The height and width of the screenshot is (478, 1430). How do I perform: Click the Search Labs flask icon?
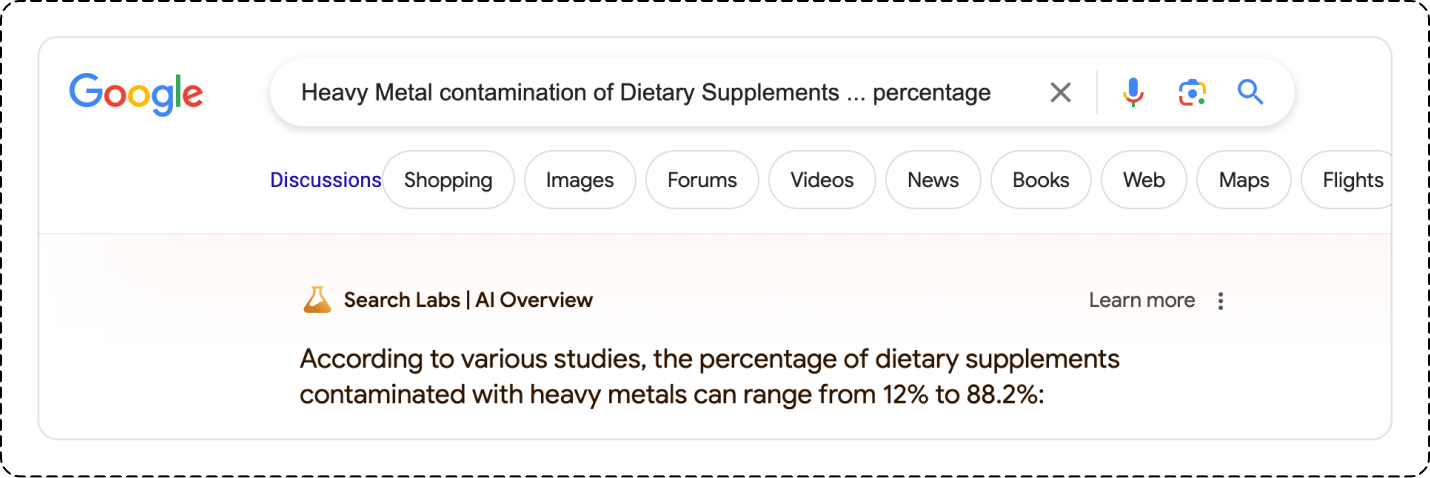tap(317, 299)
